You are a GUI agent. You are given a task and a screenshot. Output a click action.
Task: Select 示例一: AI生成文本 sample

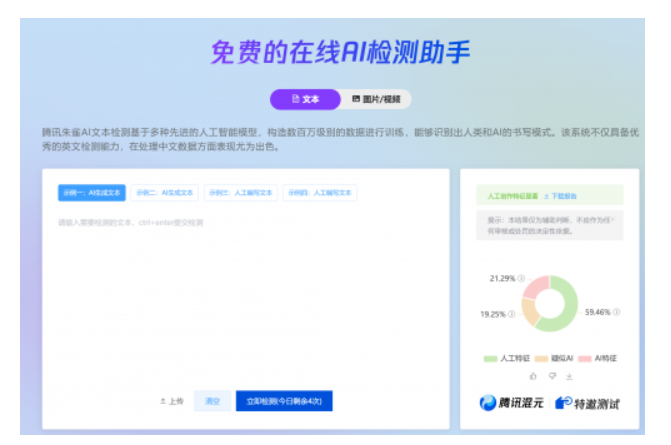pyautogui.click(x=92, y=192)
